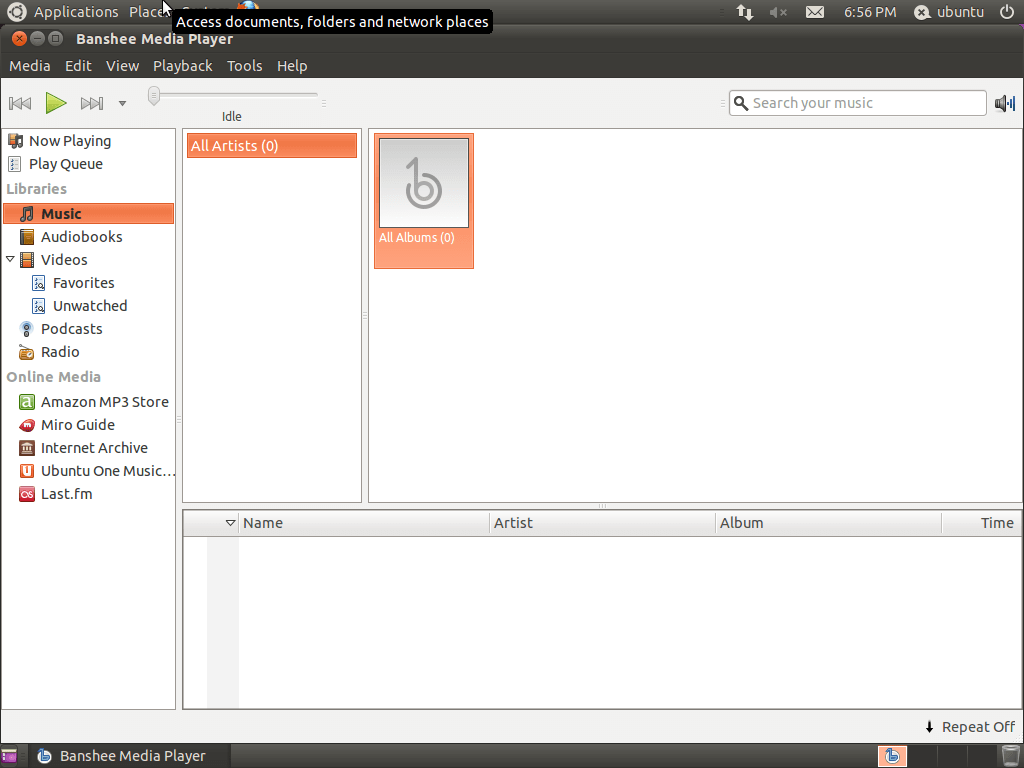Click the Ubuntu One orange icon
1024x768 pixels.
tap(27, 471)
